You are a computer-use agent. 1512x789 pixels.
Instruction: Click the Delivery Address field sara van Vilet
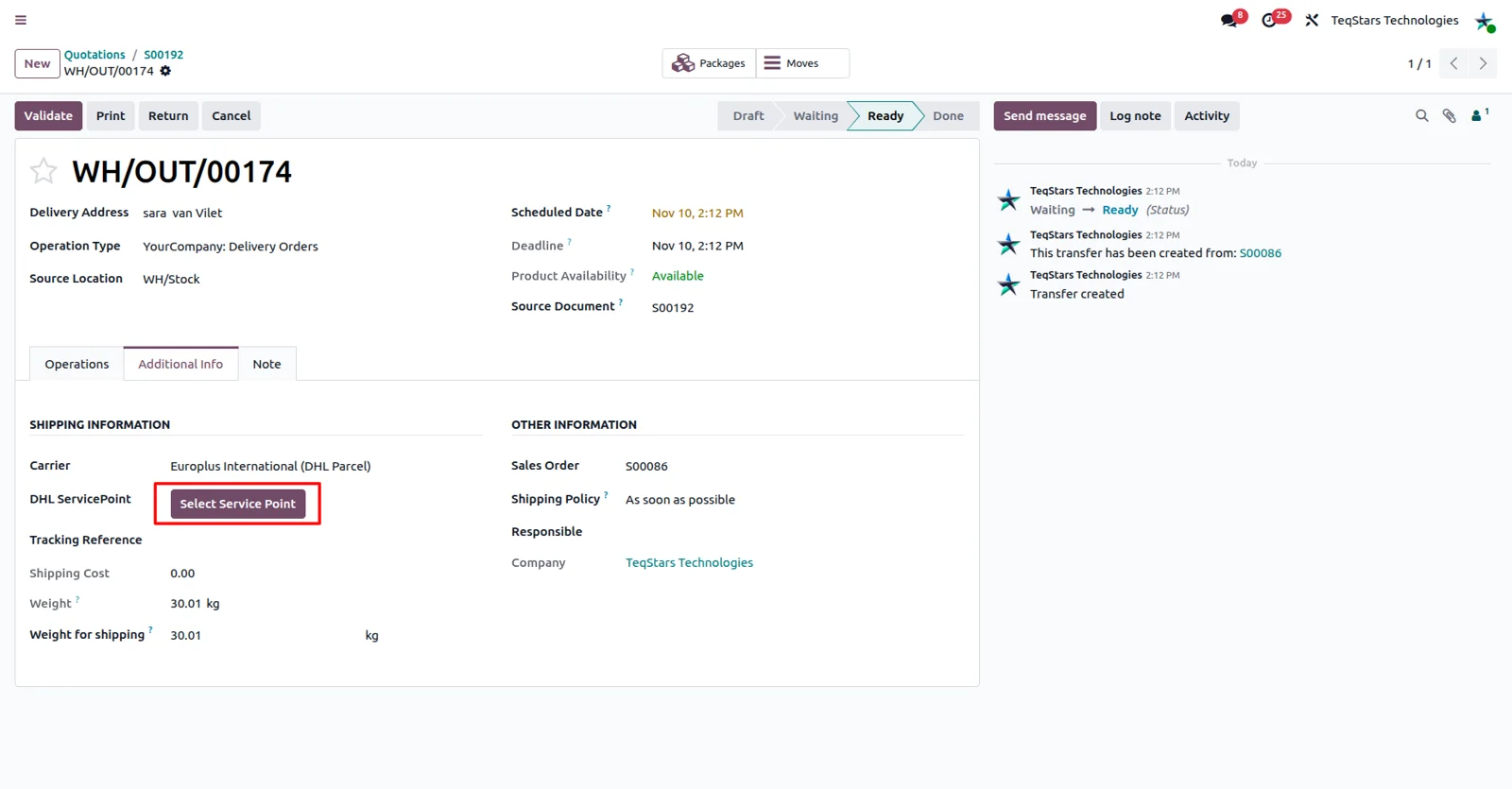pos(182,213)
